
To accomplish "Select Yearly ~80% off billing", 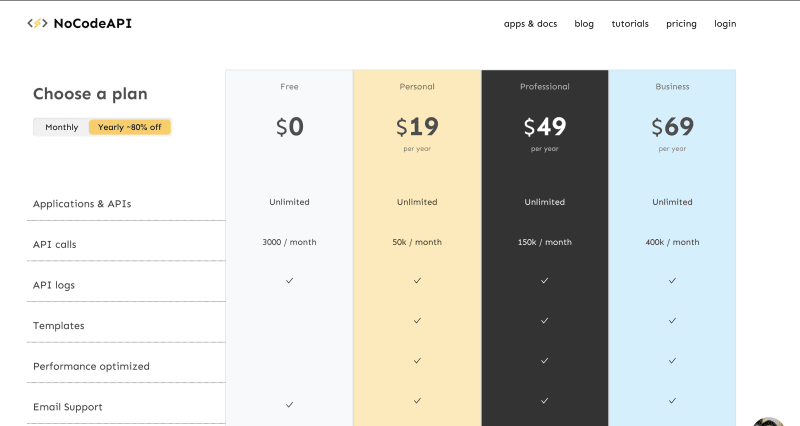I will (130, 127).
